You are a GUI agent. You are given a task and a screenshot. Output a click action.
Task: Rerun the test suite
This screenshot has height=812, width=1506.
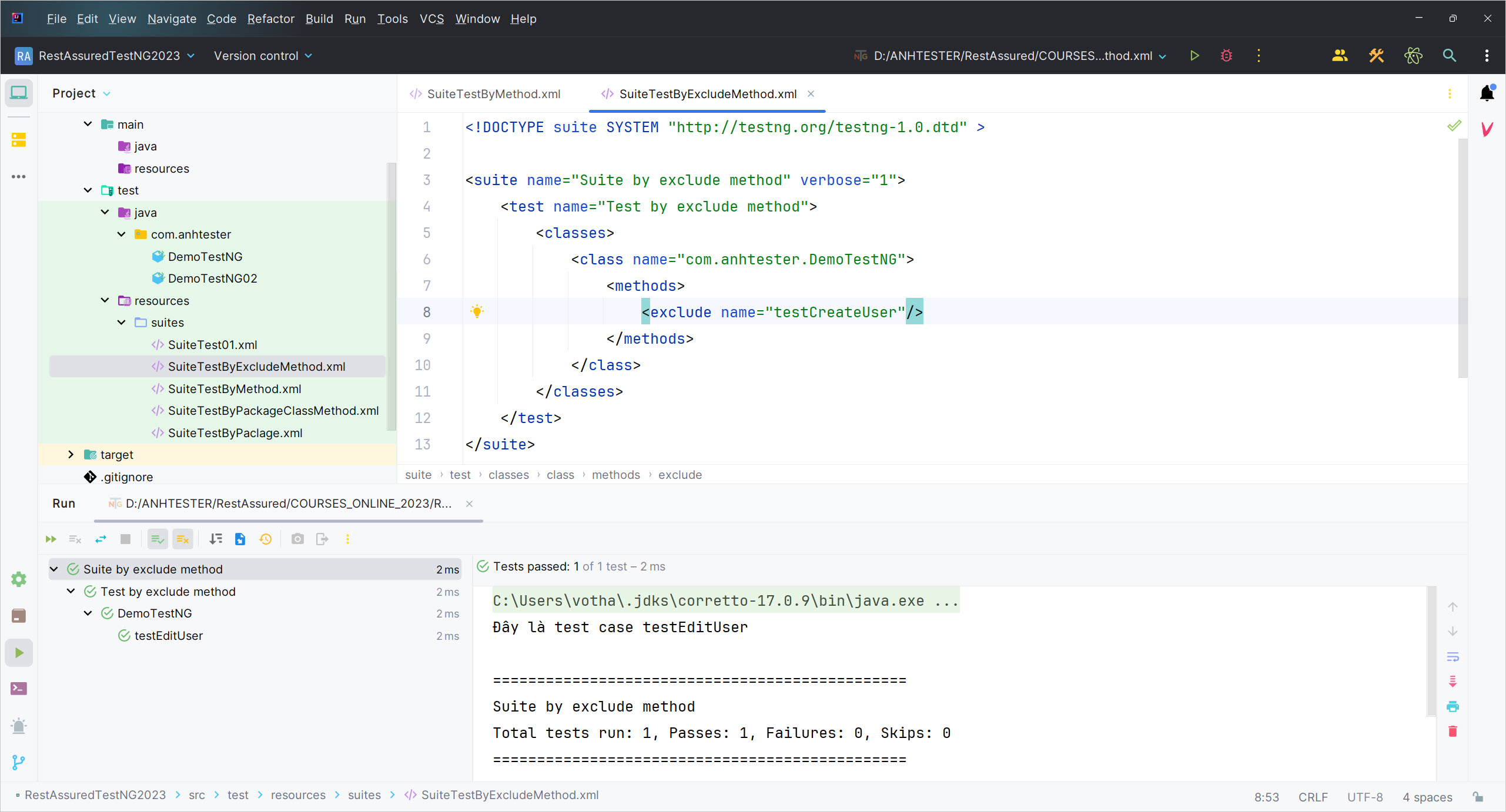[x=51, y=539]
